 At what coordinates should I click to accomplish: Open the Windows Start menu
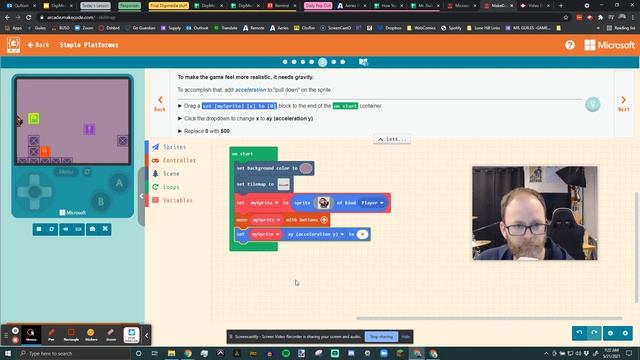tap(8, 353)
